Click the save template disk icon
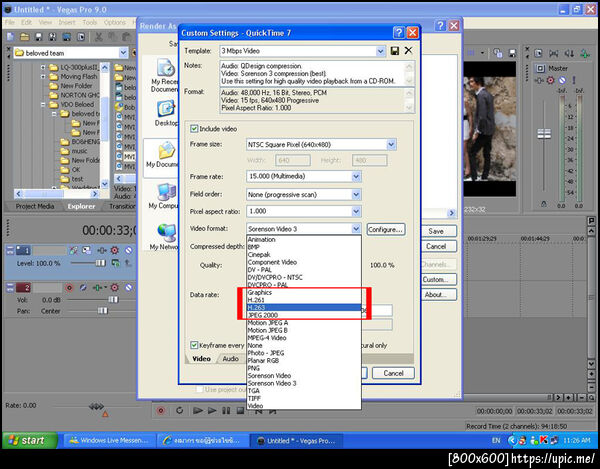The width and height of the screenshot is (600, 469). click(395, 51)
